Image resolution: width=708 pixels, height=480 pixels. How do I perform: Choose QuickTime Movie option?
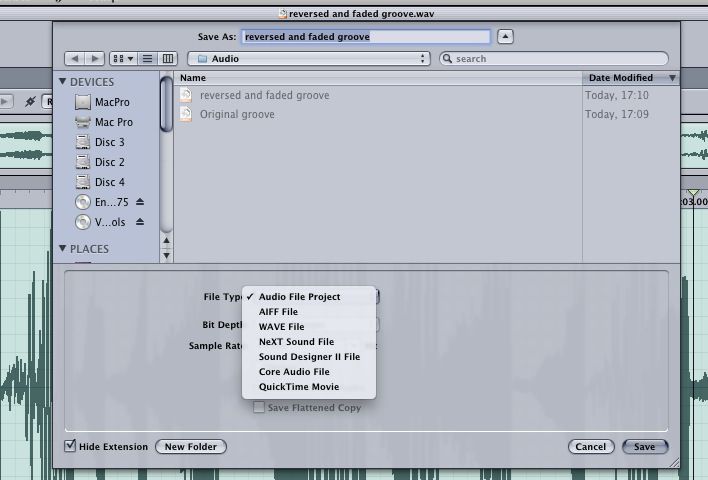309,387
